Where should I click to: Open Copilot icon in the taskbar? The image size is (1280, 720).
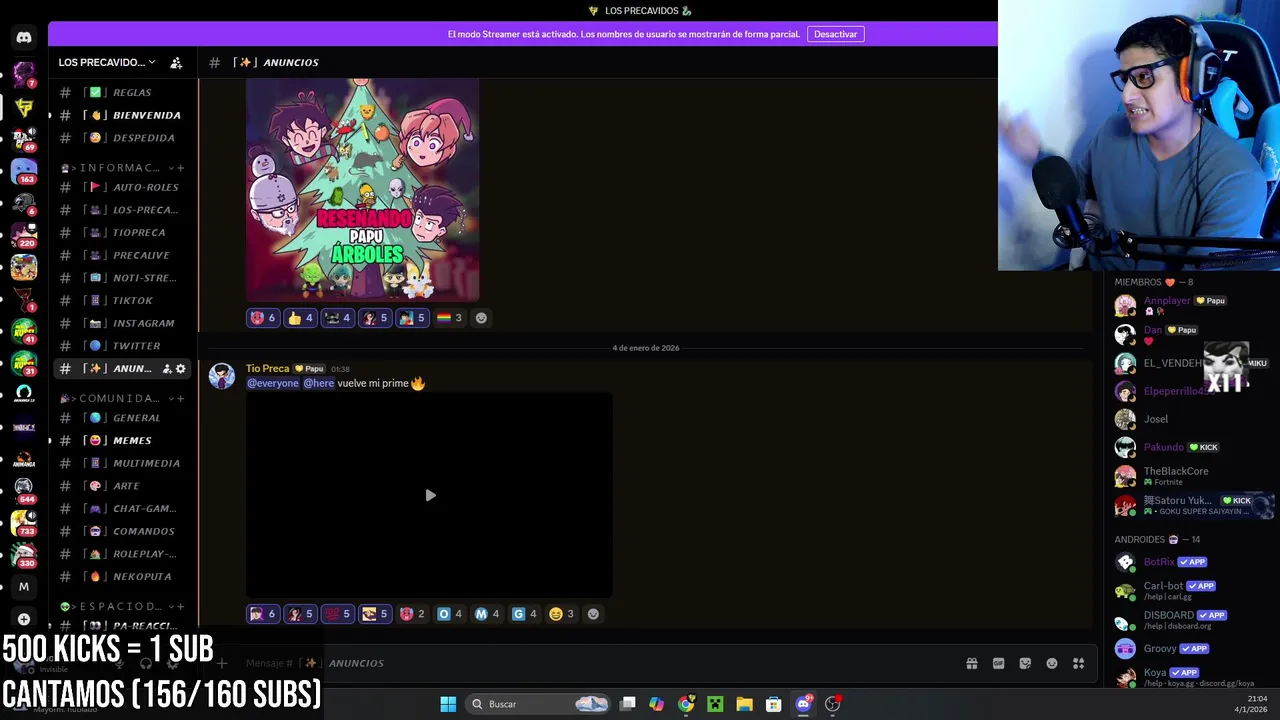point(657,704)
